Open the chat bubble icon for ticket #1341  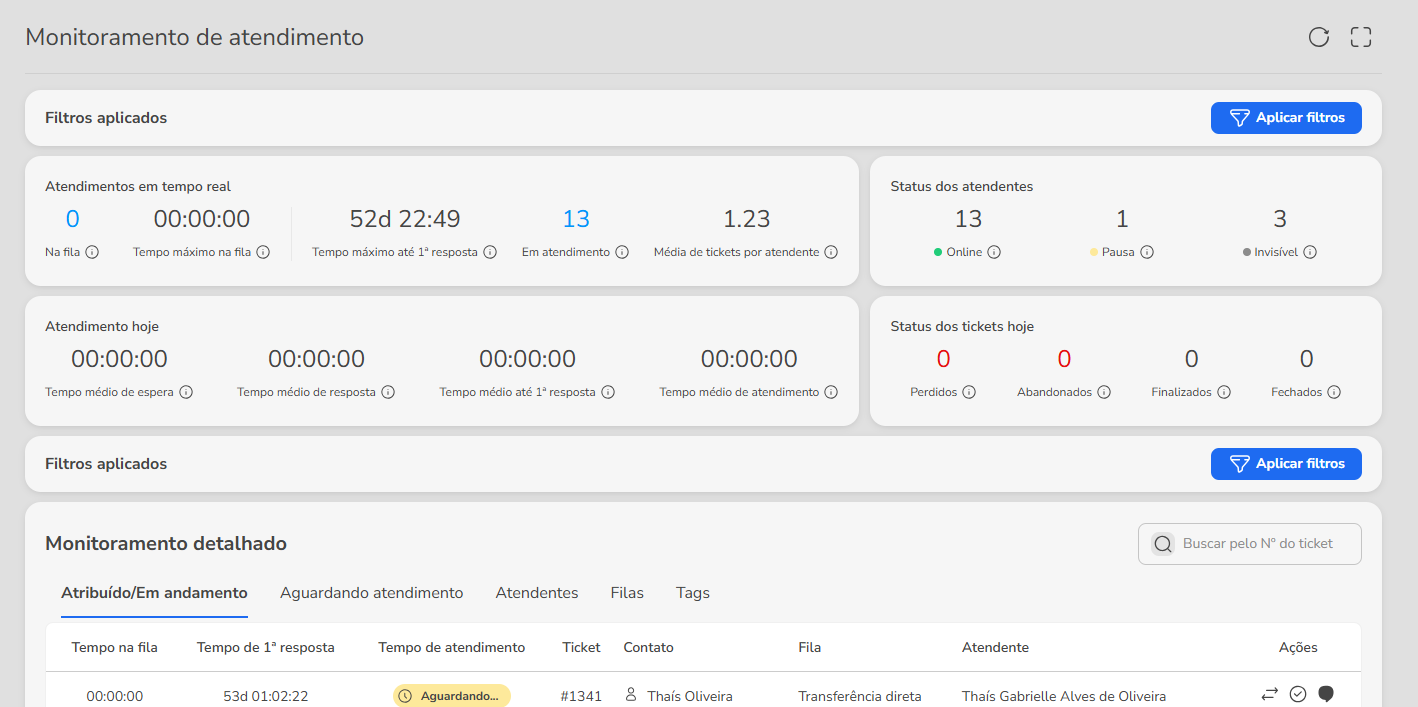click(x=1326, y=694)
